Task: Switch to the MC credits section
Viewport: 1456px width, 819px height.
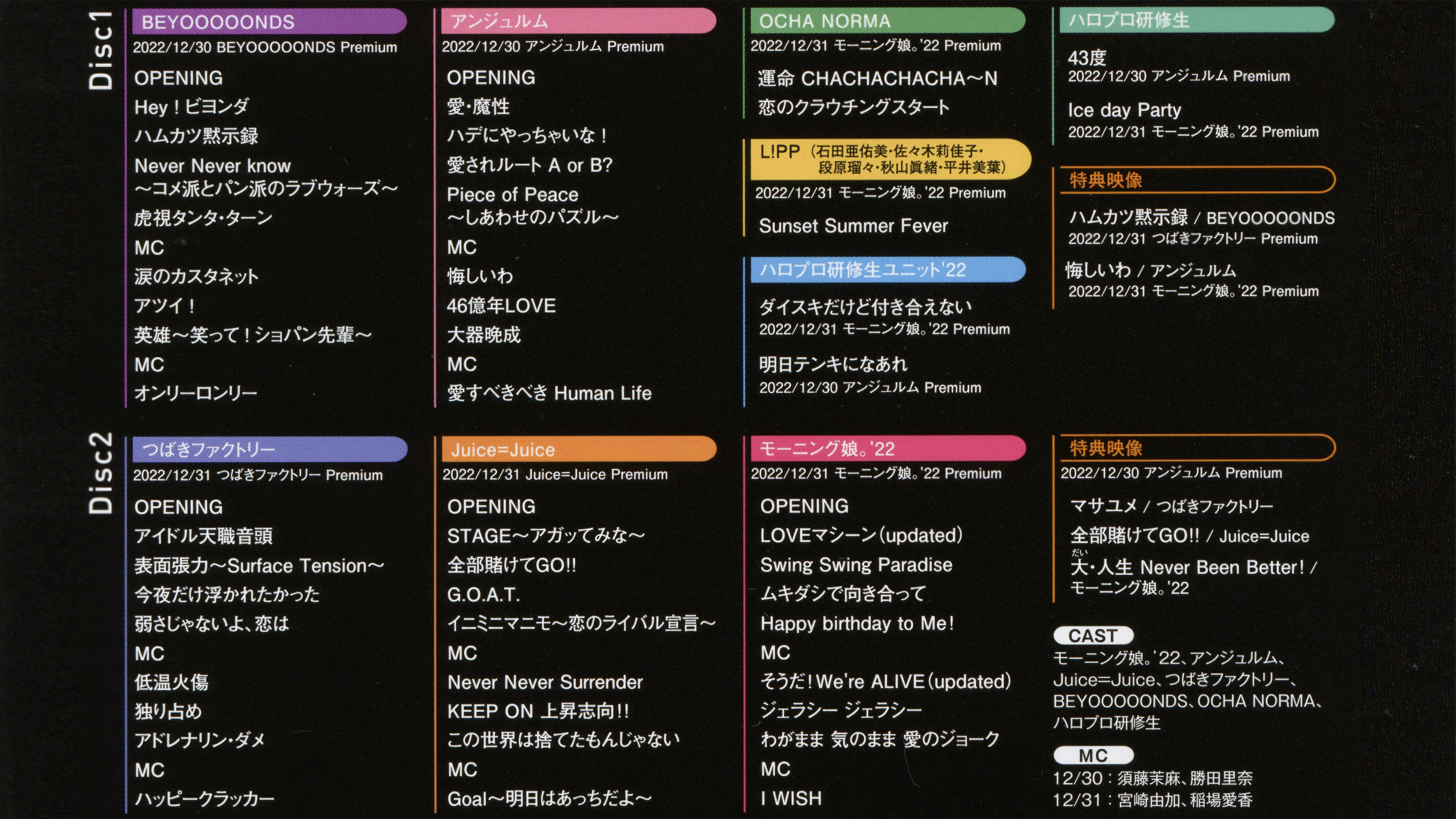Action: click(1093, 756)
